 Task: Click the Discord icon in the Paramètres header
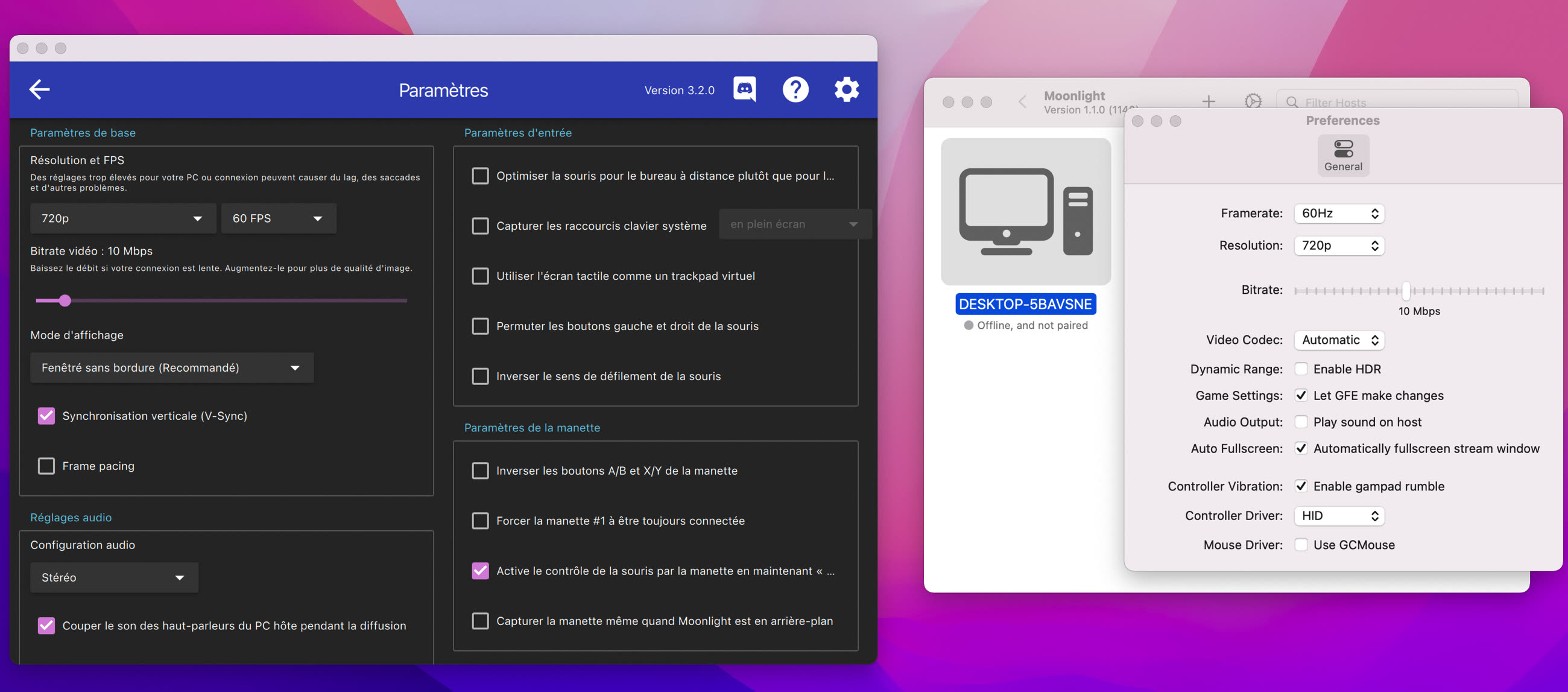744,89
